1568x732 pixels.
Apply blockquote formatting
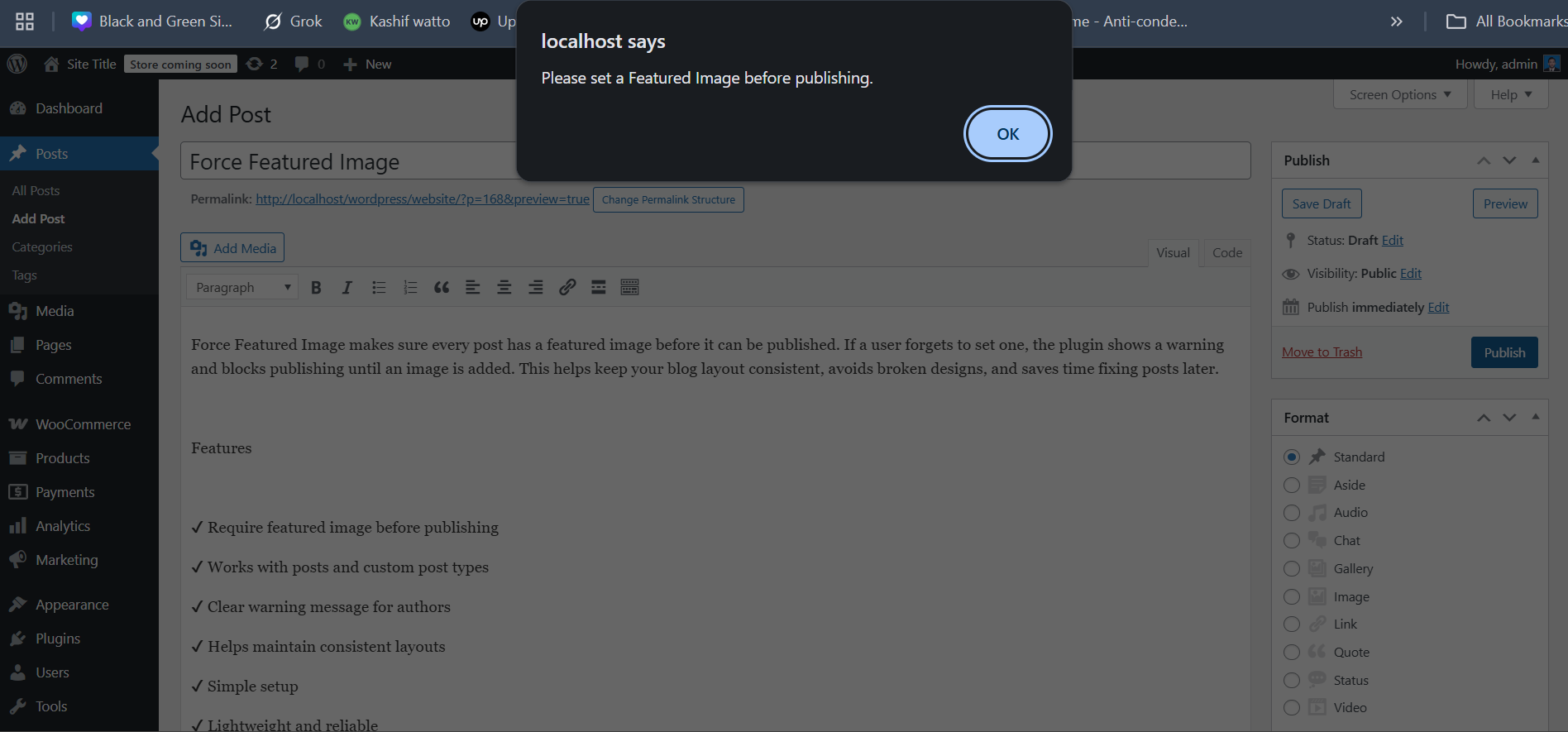(x=442, y=288)
